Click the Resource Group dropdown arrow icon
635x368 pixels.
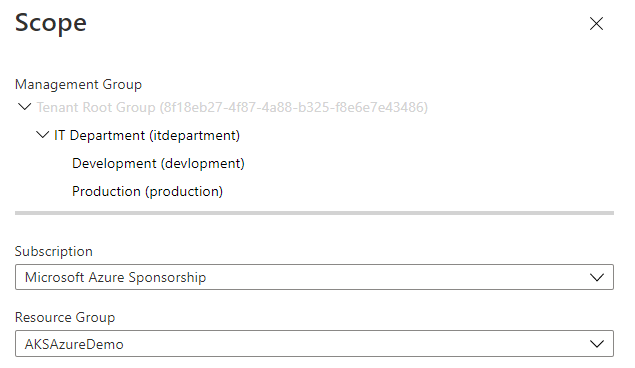click(x=597, y=344)
